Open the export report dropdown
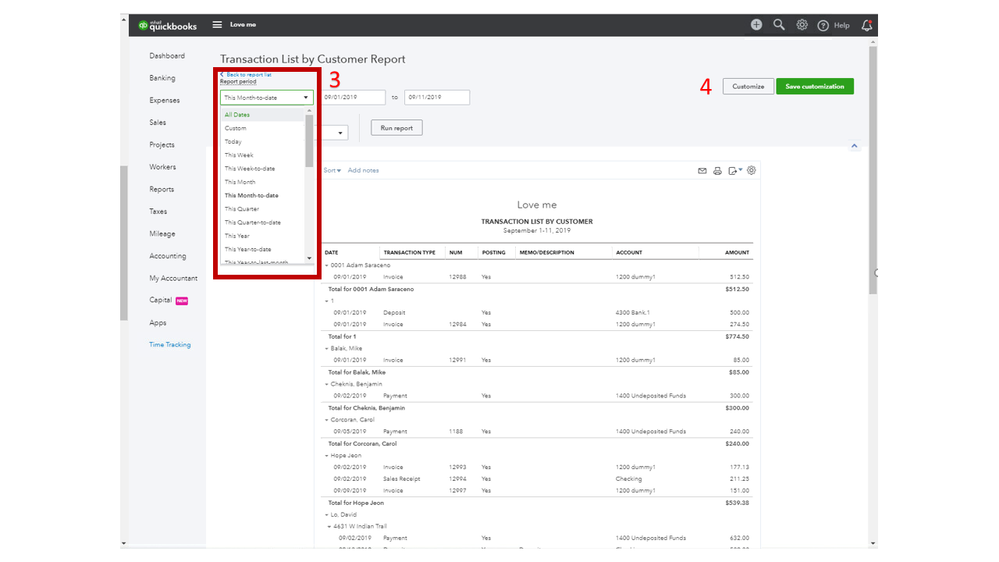 (735, 171)
